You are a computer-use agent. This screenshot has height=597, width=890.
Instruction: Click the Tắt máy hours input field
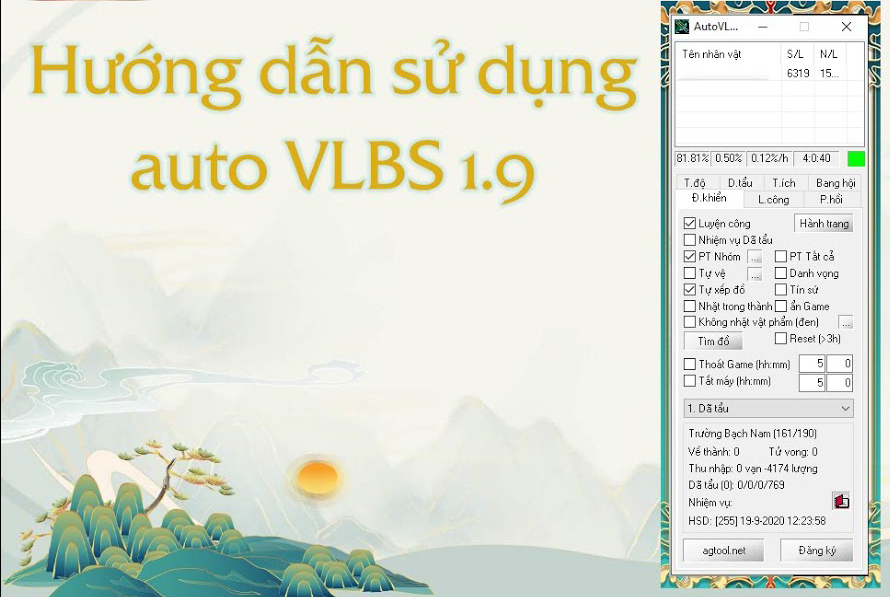coord(812,382)
